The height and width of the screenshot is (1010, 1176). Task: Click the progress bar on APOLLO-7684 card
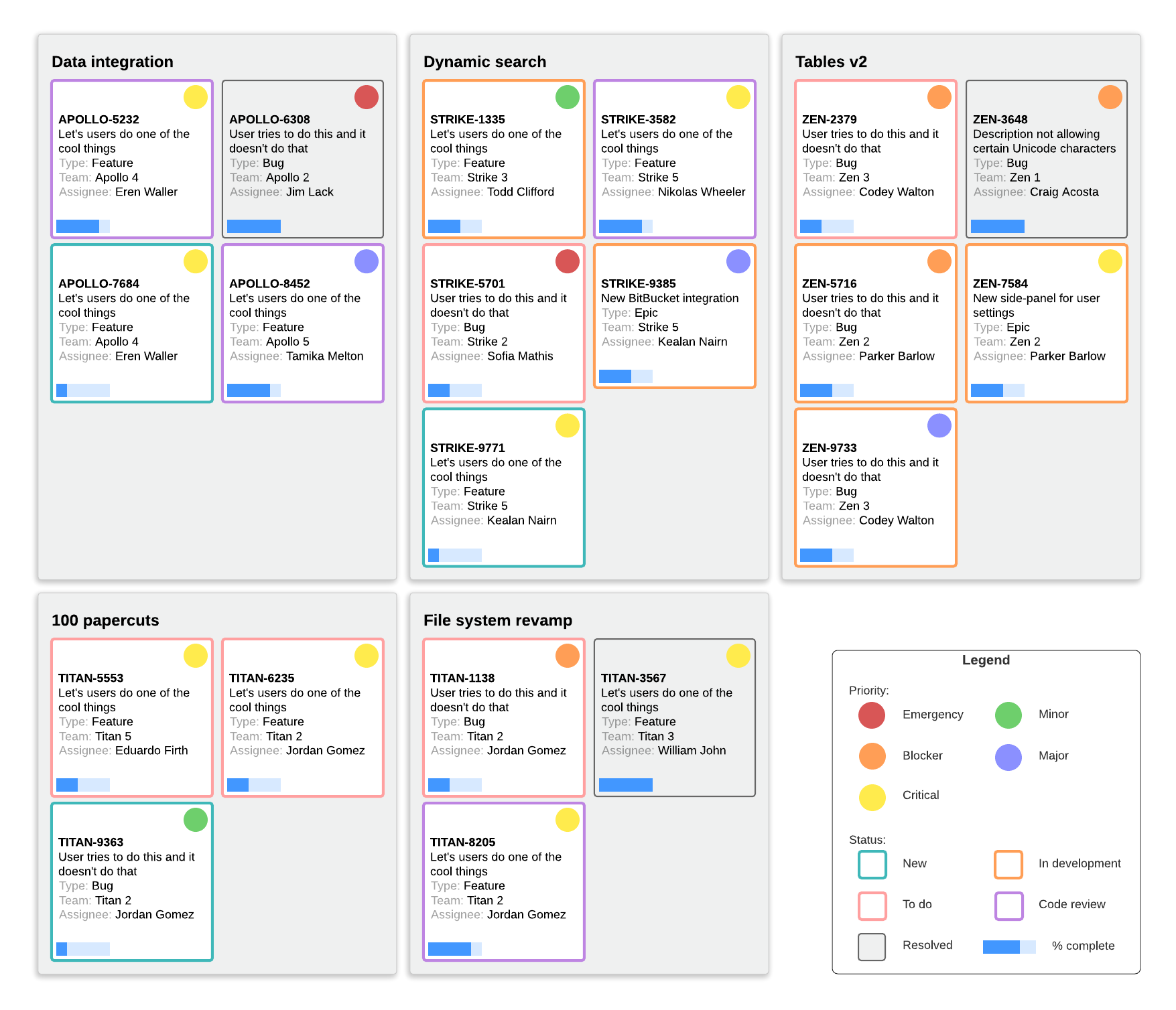83,390
